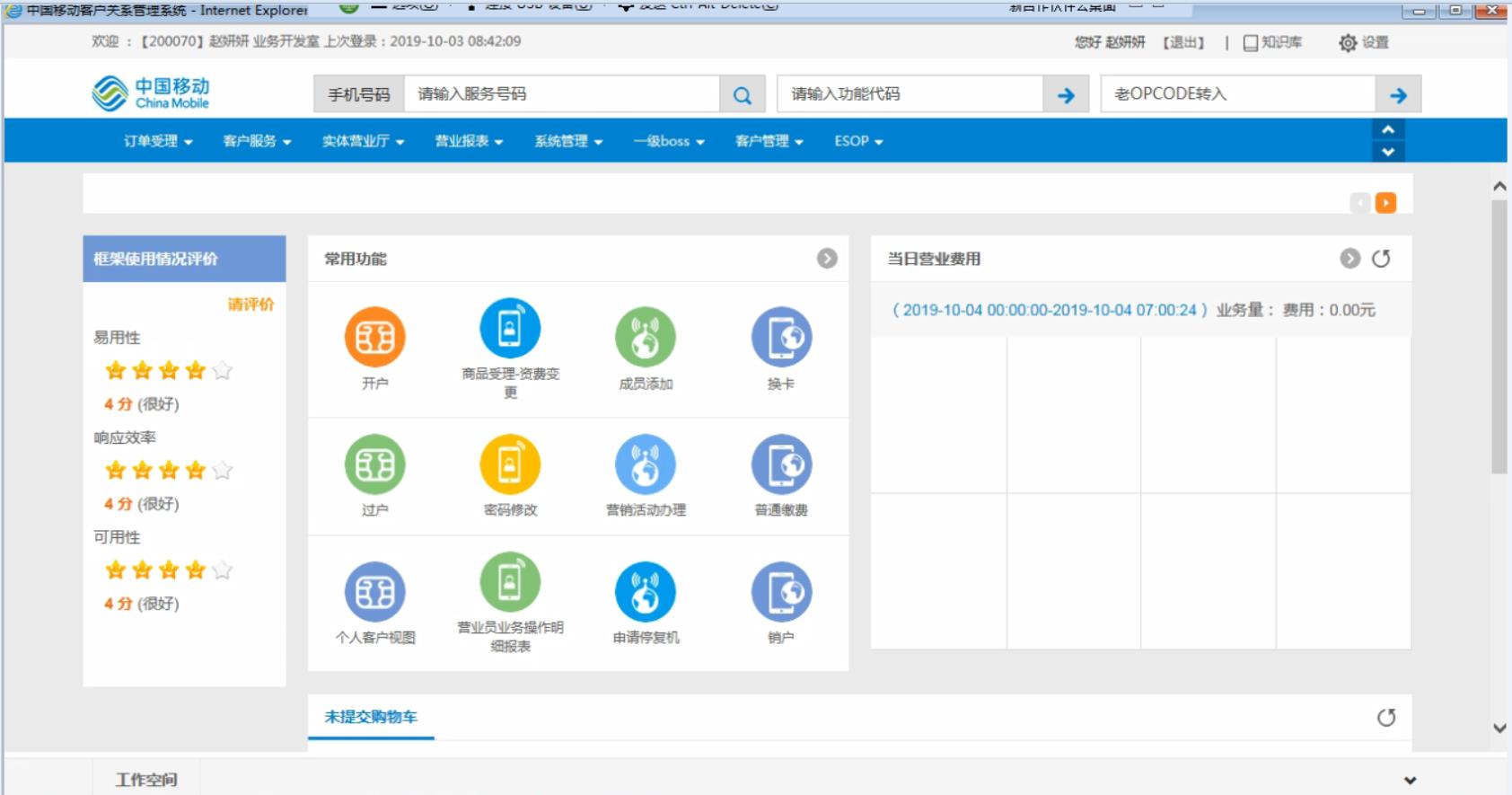Focus the 老OPCODE转入 input field
The height and width of the screenshot is (795, 1512).
pyautogui.click(x=1238, y=94)
